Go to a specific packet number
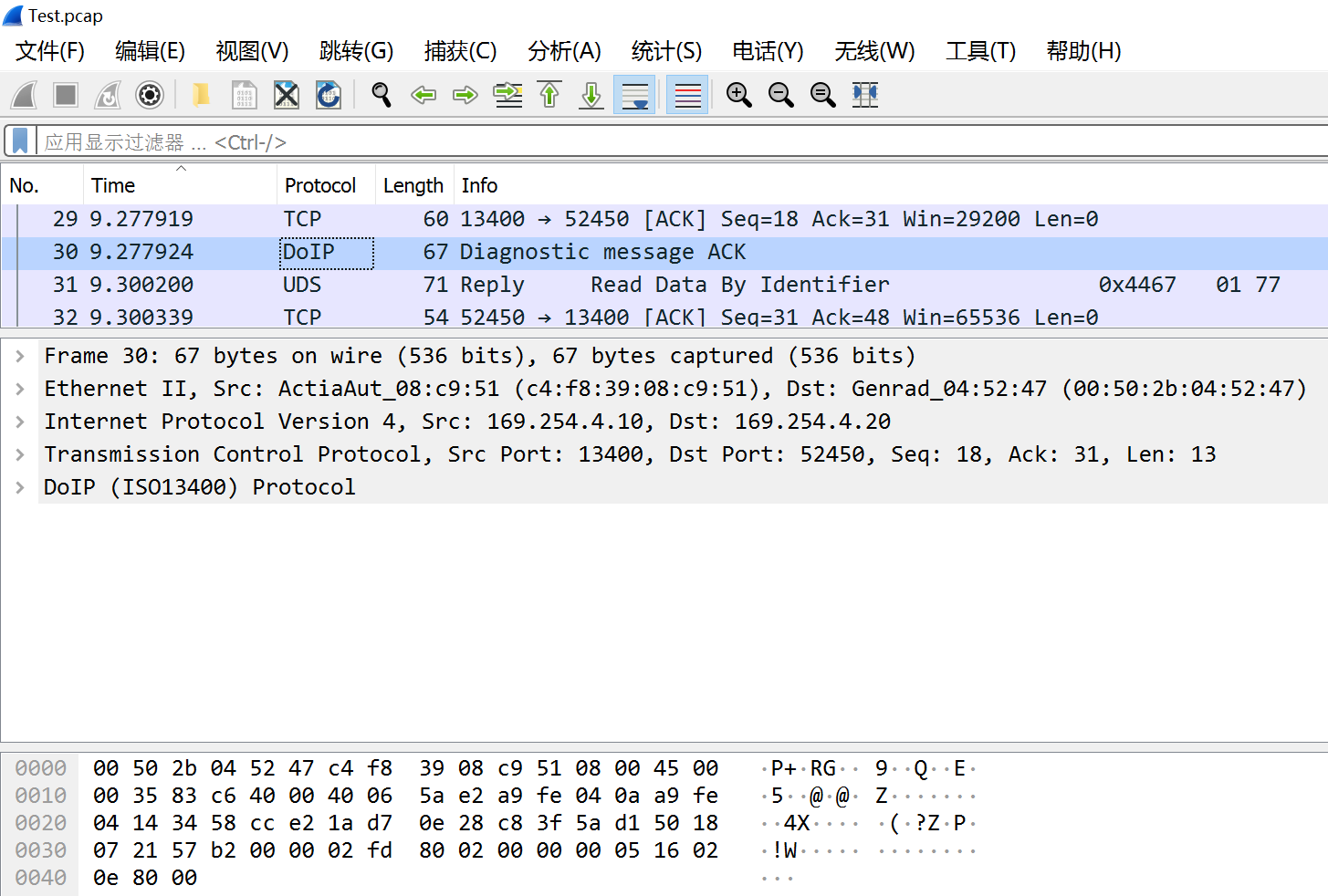The width and height of the screenshot is (1328, 896). coord(507,94)
